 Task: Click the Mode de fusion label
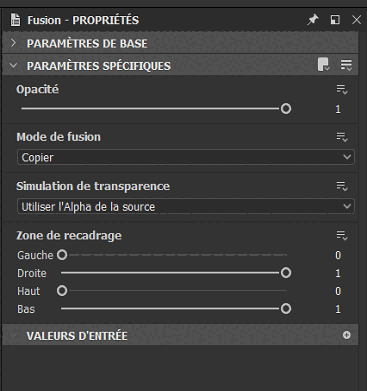pyautogui.click(x=58, y=137)
